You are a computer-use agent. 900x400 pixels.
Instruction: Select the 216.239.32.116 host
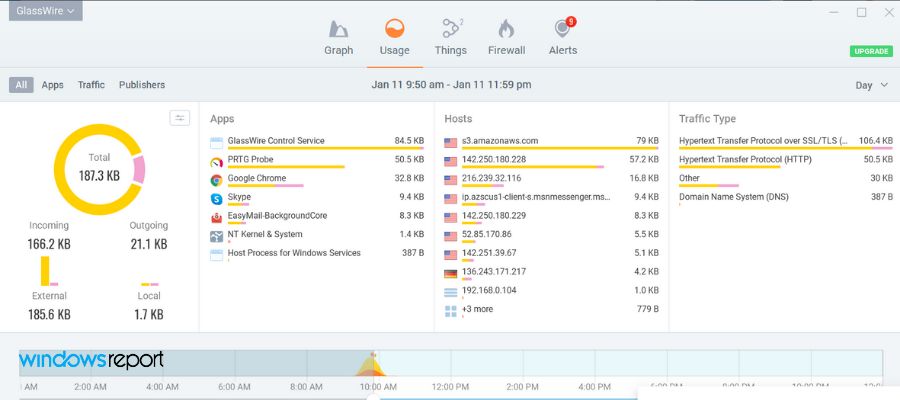[552, 180]
